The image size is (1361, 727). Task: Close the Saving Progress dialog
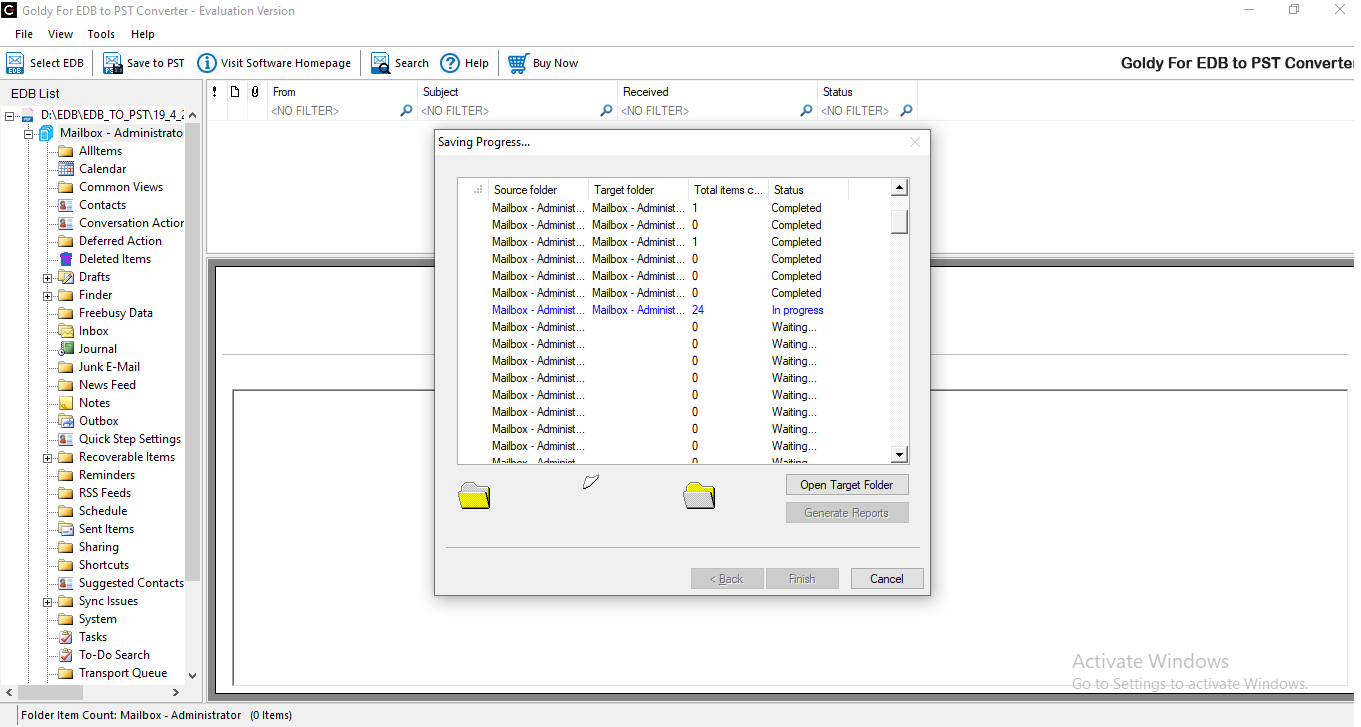[x=915, y=142]
